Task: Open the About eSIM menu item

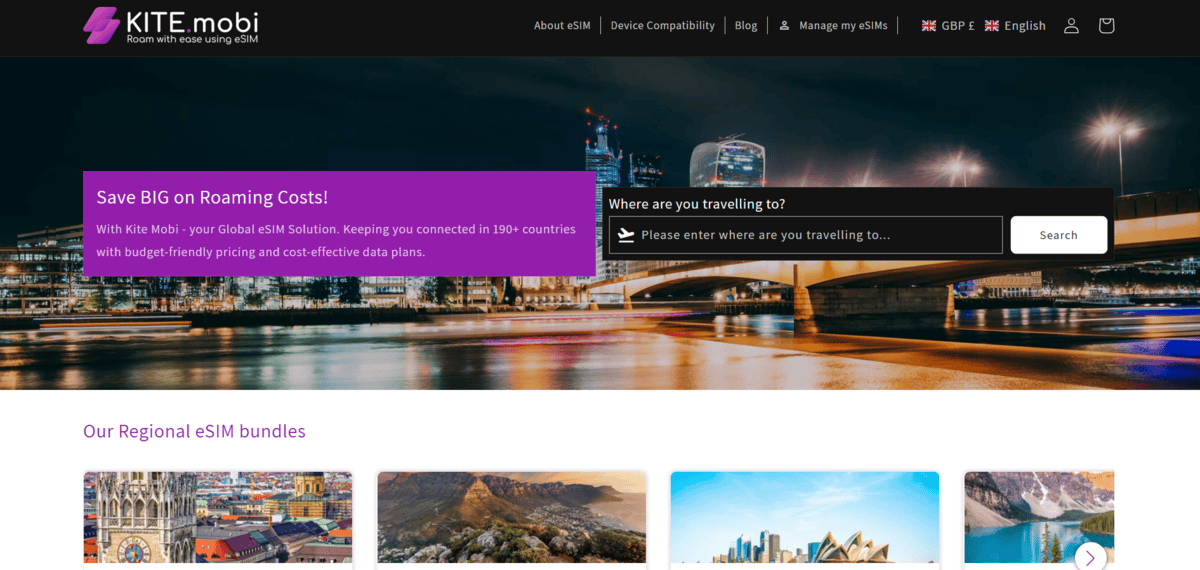Action: click(562, 26)
